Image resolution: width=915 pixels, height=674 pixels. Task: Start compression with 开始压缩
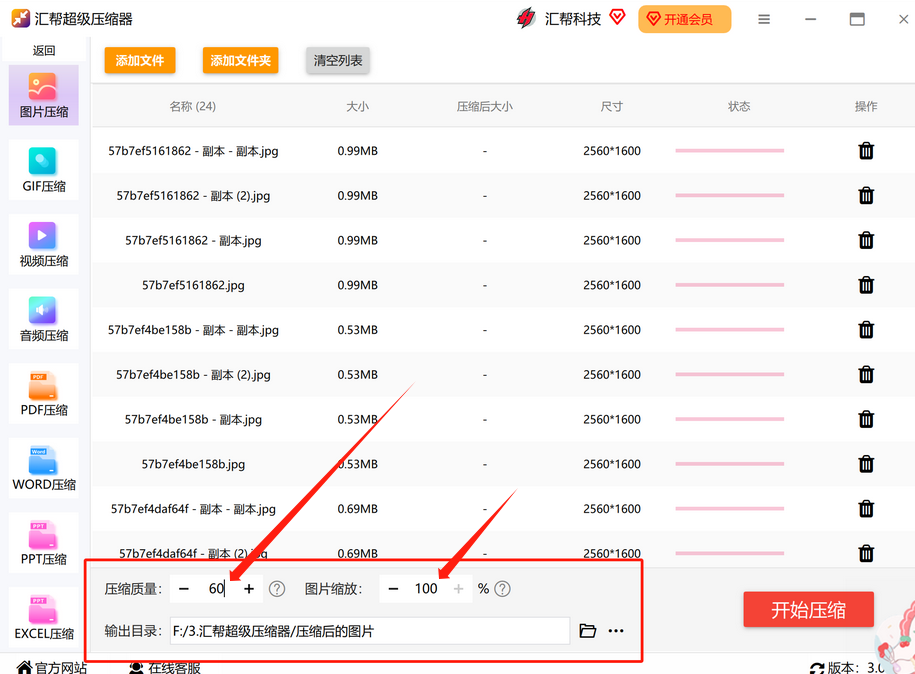click(x=808, y=610)
